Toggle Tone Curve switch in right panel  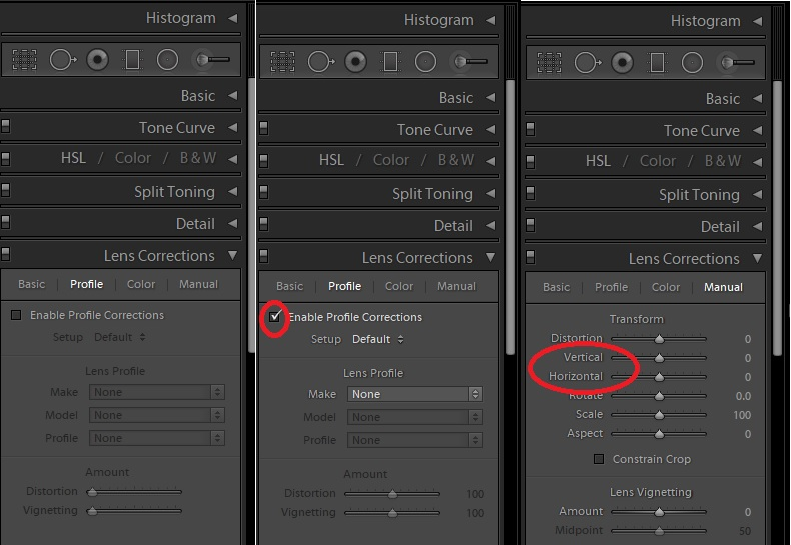pyautogui.click(x=530, y=129)
